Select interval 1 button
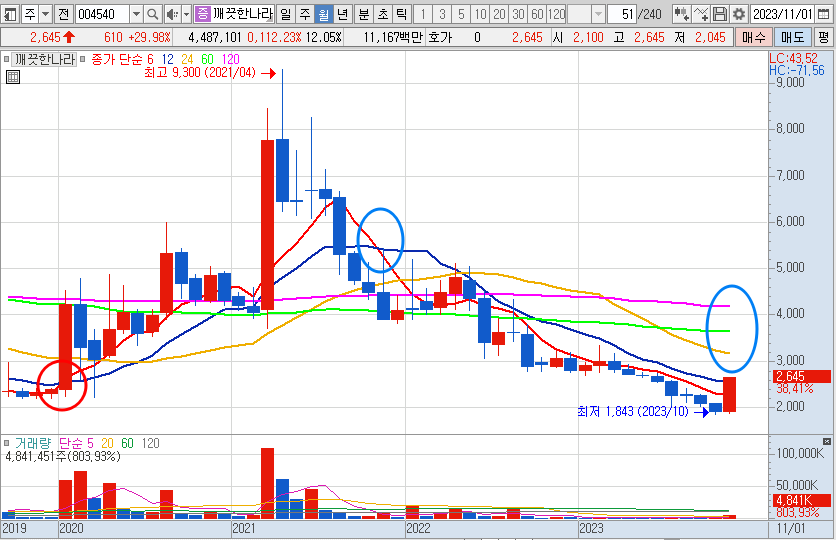The width and height of the screenshot is (836, 540). pyautogui.click(x=423, y=14)
